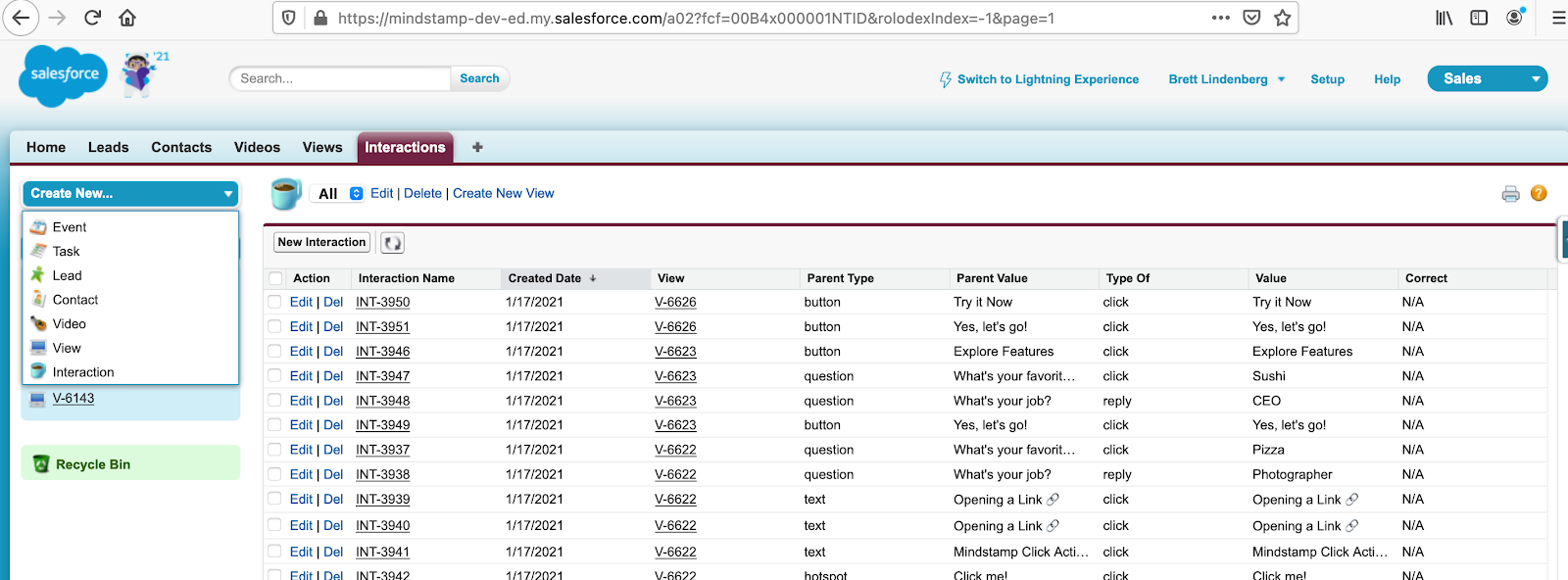Collapse the Create New dropdown
1568x580 pixels.
(x=131, y=194)
